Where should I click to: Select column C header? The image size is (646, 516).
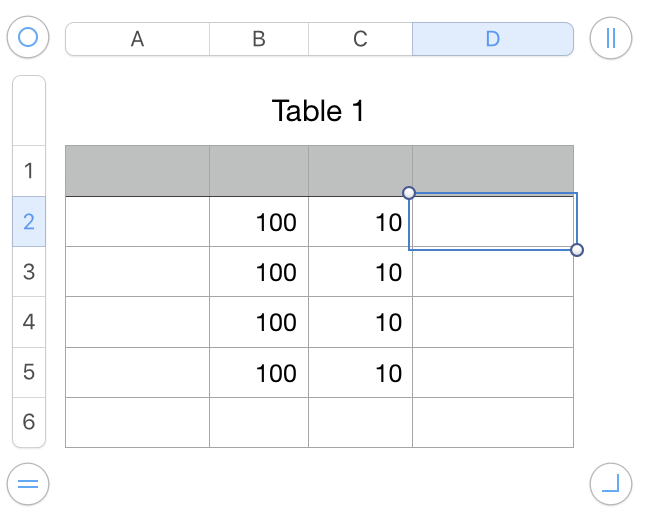point(360,39)
